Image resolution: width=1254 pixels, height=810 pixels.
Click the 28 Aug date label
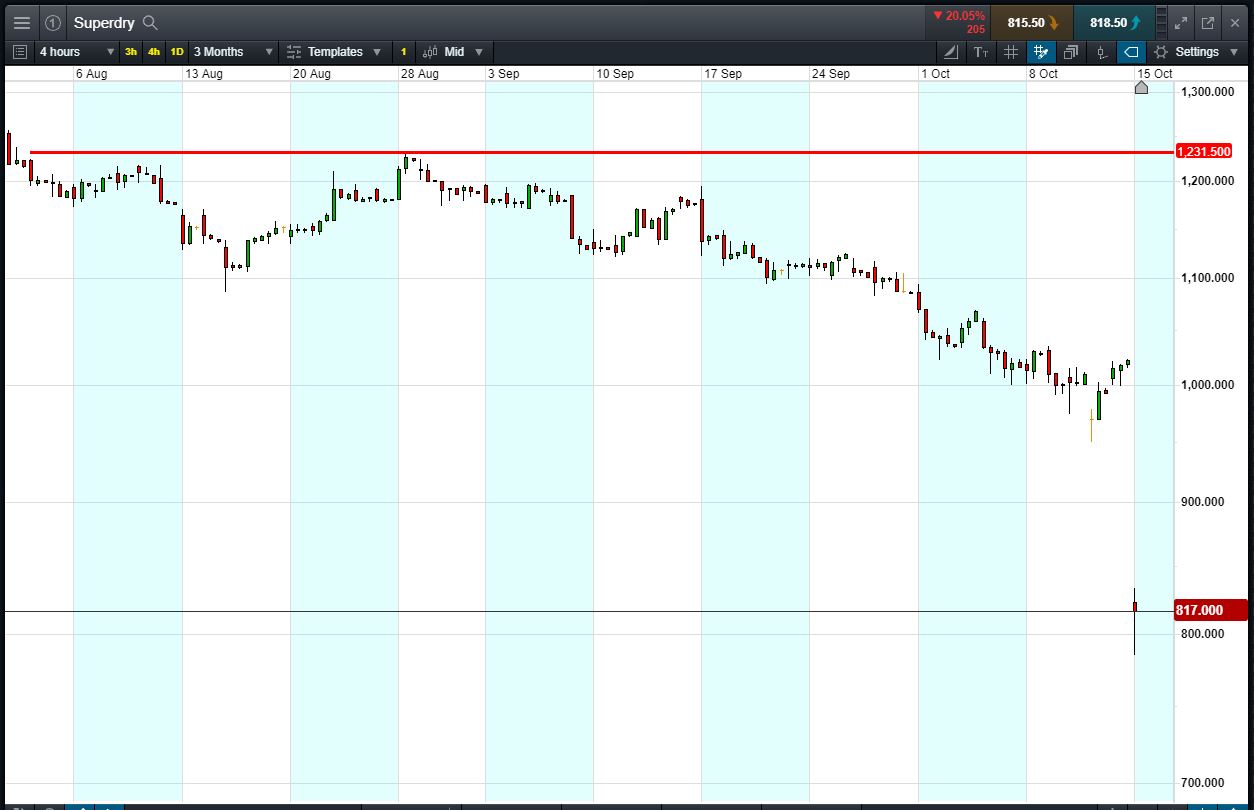point(420,74)
